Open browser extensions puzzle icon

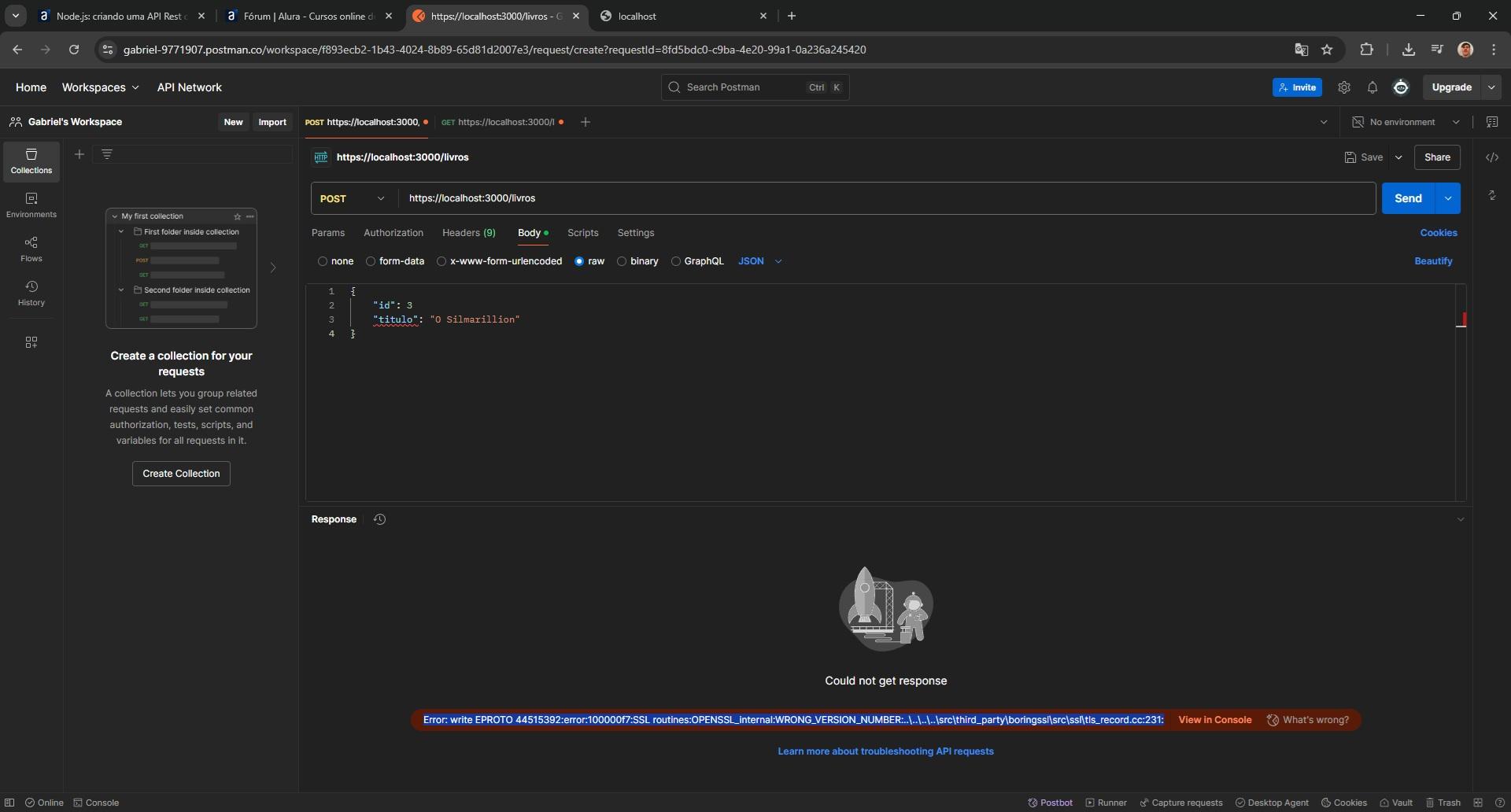point(1366,50)
